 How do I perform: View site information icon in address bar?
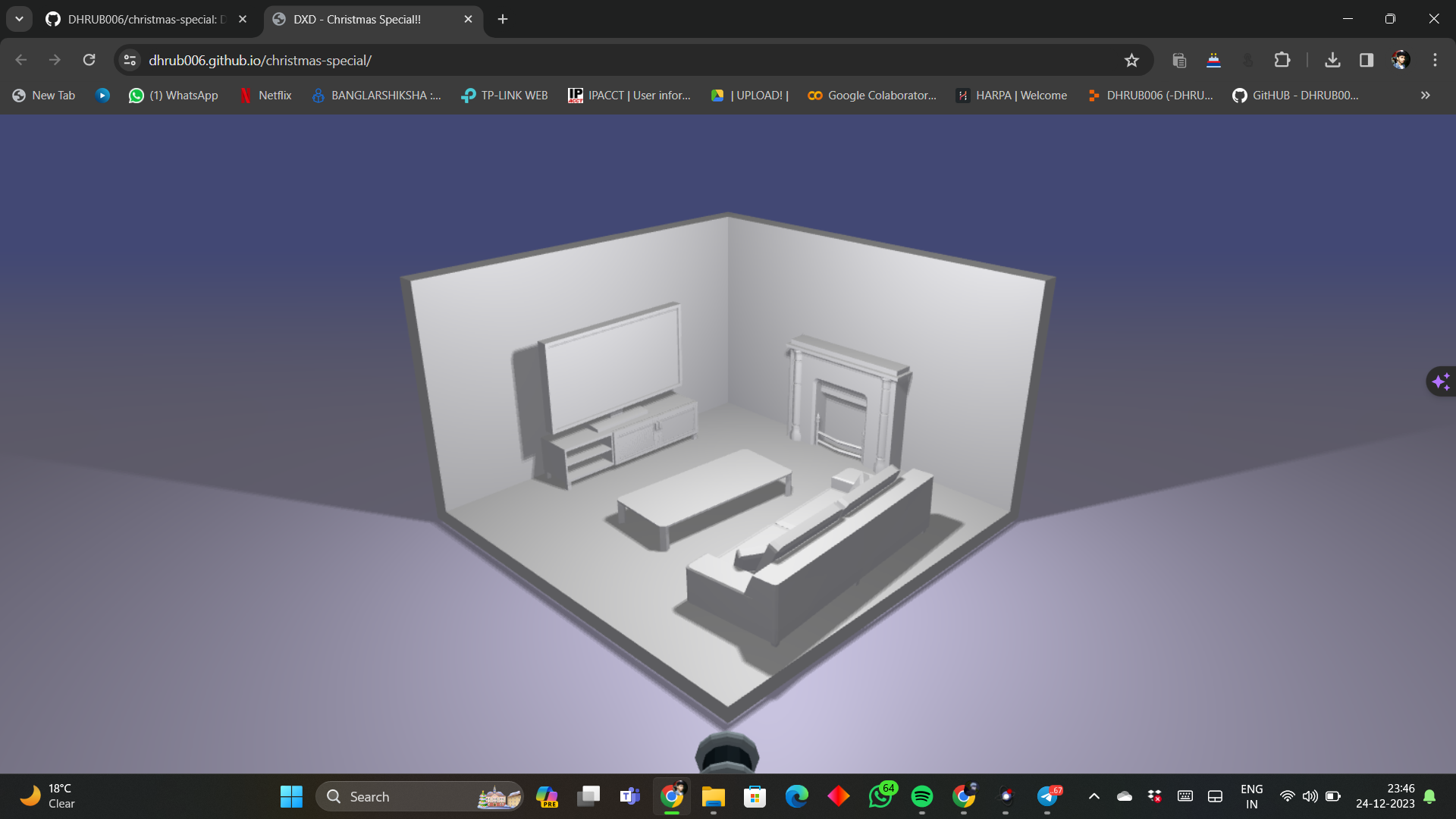(130, 60)
